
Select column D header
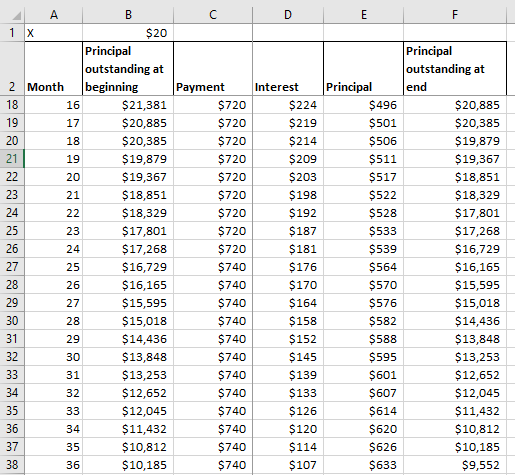(x=288, y=15)
